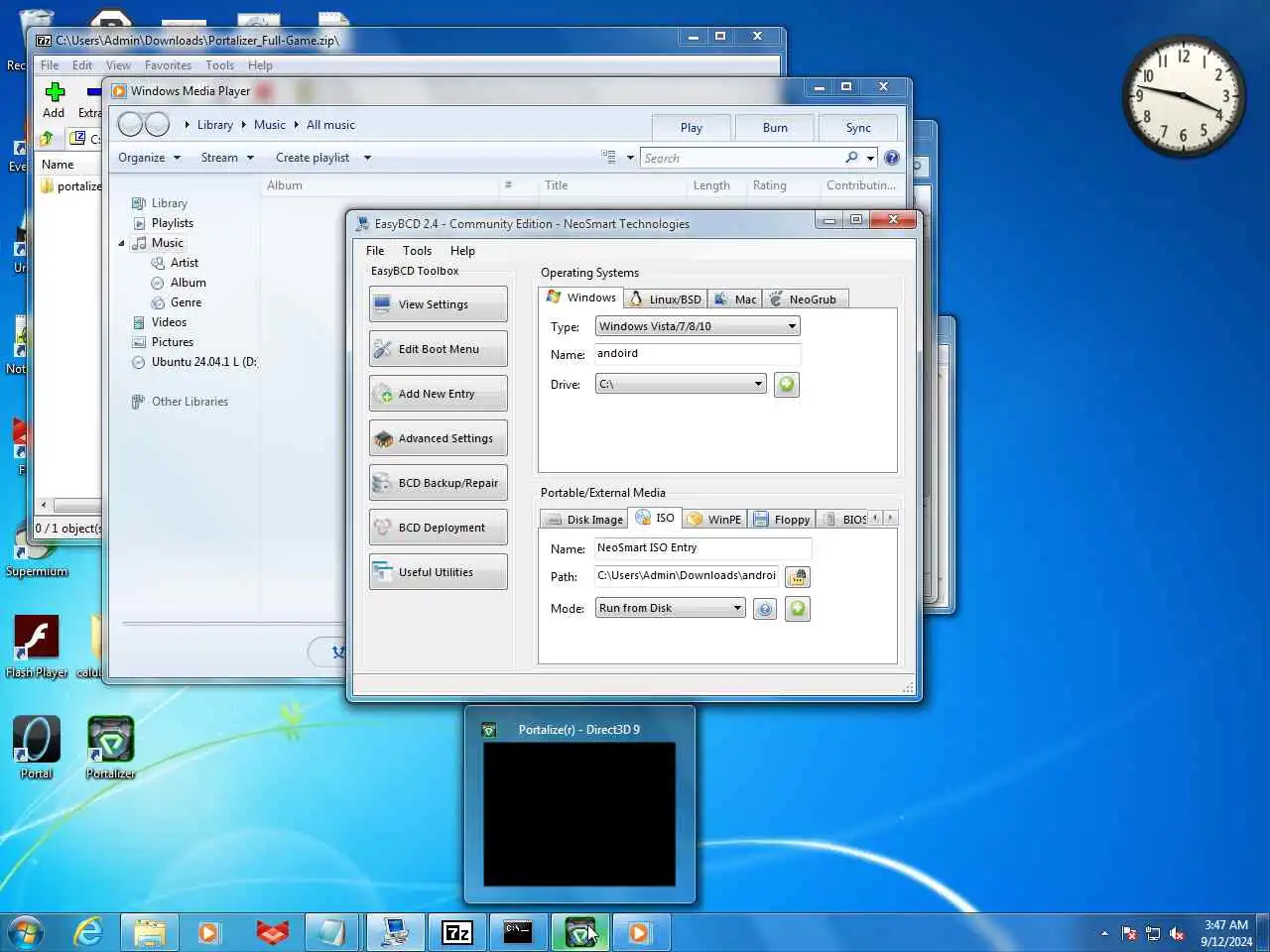Image resolution: width=1270 pixels, height=952 pixels.
Task: Collapse the Music tree node
Action: (x=122, y=243)
